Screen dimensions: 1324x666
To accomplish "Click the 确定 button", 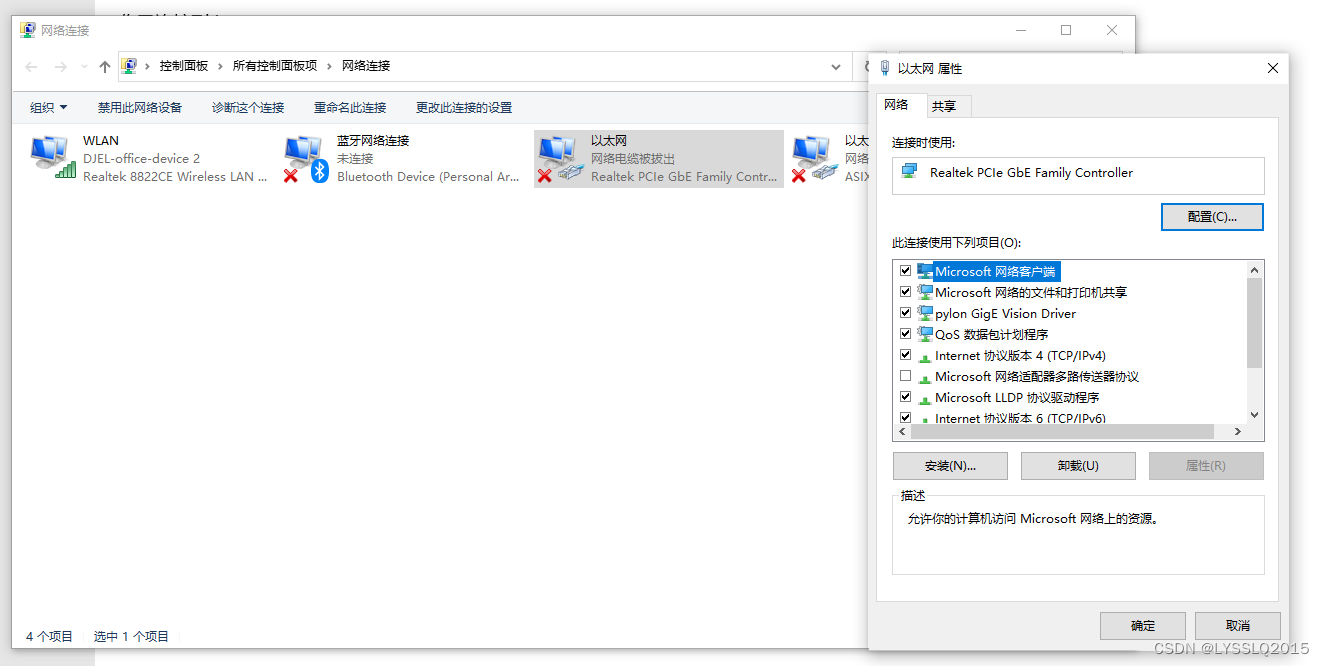I will [1143, 626].
